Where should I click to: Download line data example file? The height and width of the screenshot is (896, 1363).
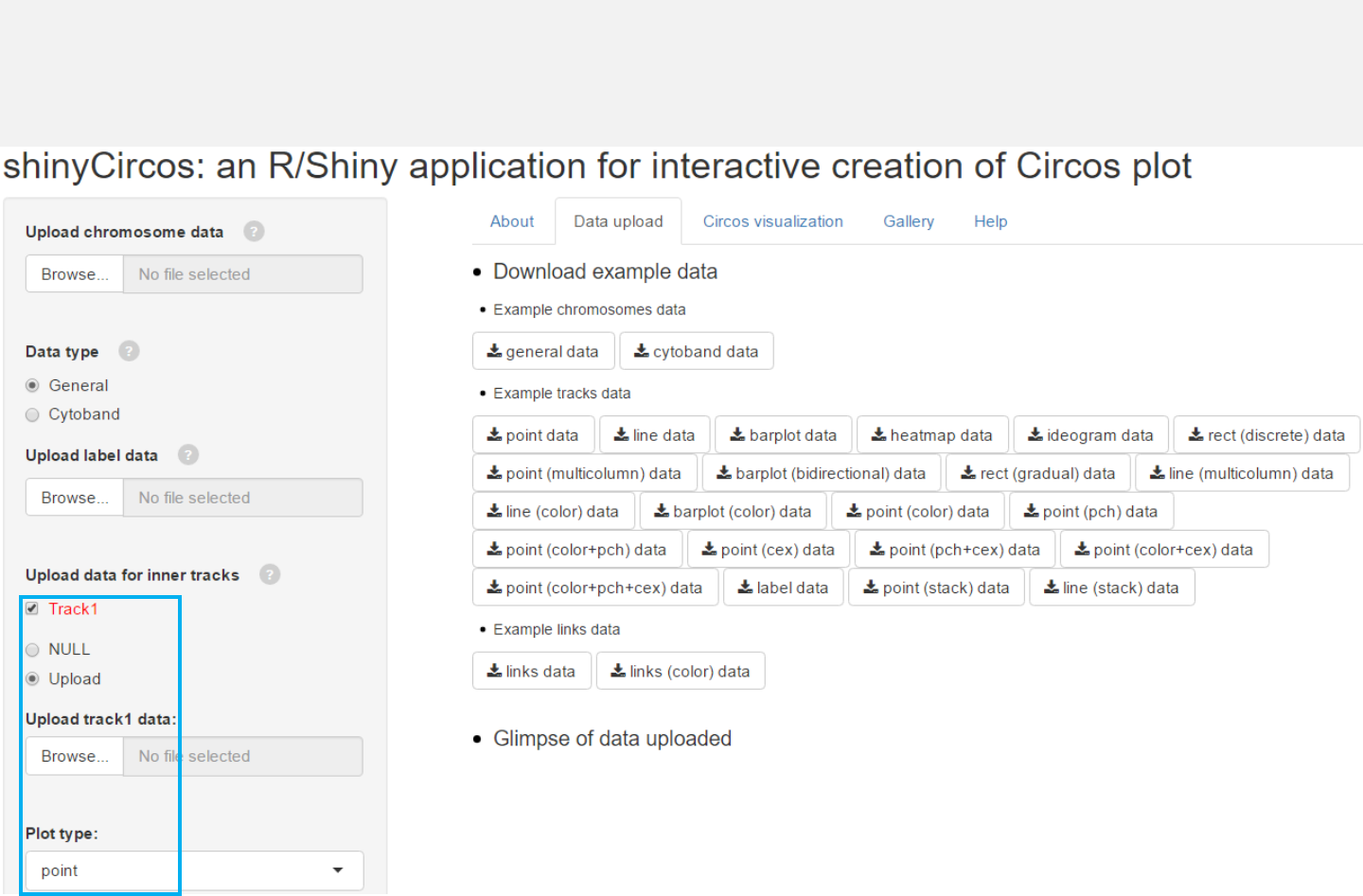[x=654, y=435]
